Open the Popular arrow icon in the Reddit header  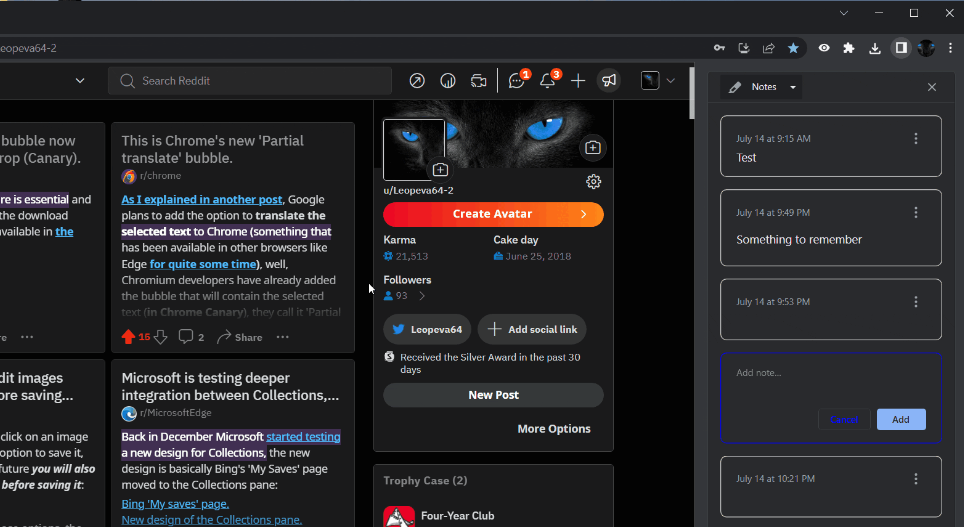(418, 81)
